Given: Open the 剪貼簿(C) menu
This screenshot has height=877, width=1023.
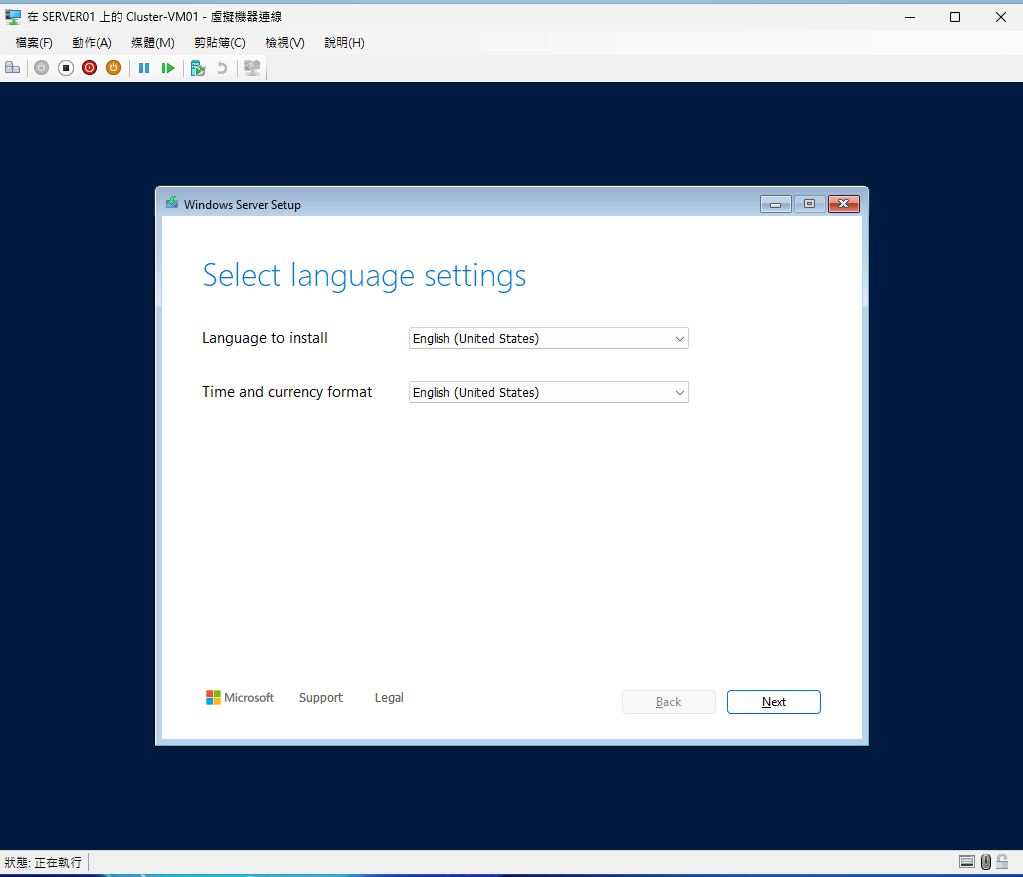Looking at the screenshot, I should coord(220,43).
